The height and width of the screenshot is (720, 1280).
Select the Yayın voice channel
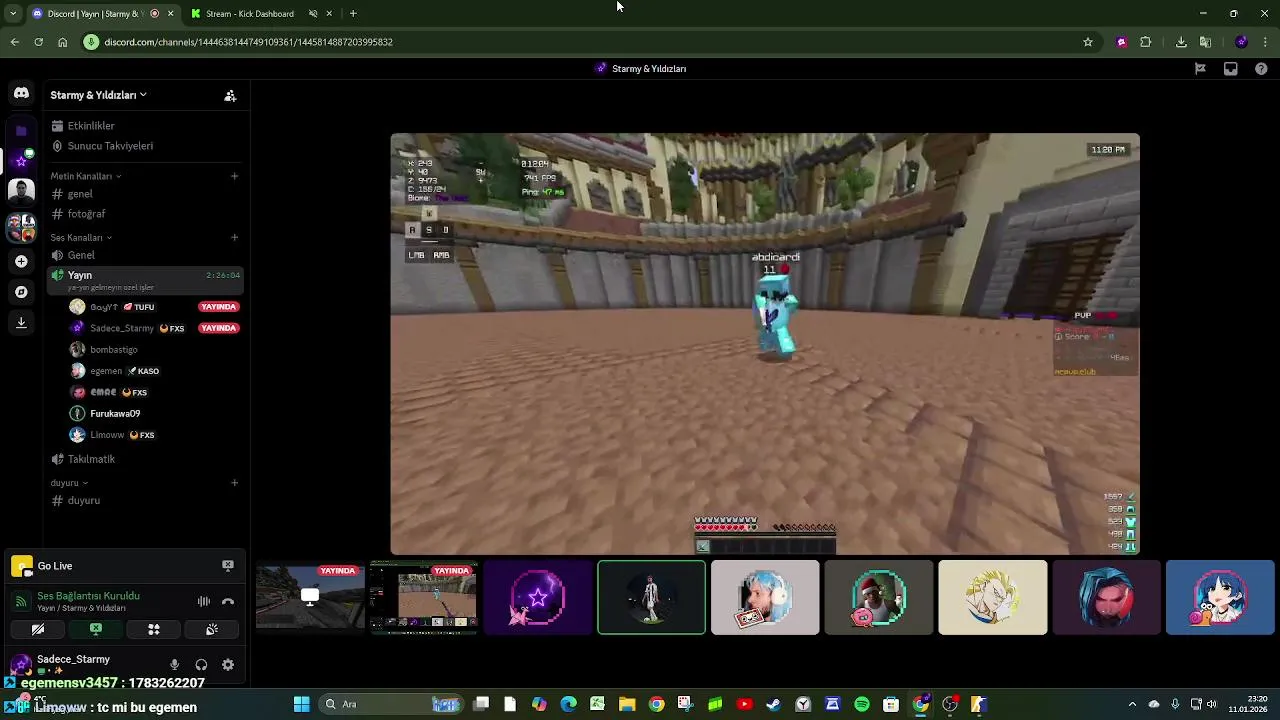pos(146,279)
